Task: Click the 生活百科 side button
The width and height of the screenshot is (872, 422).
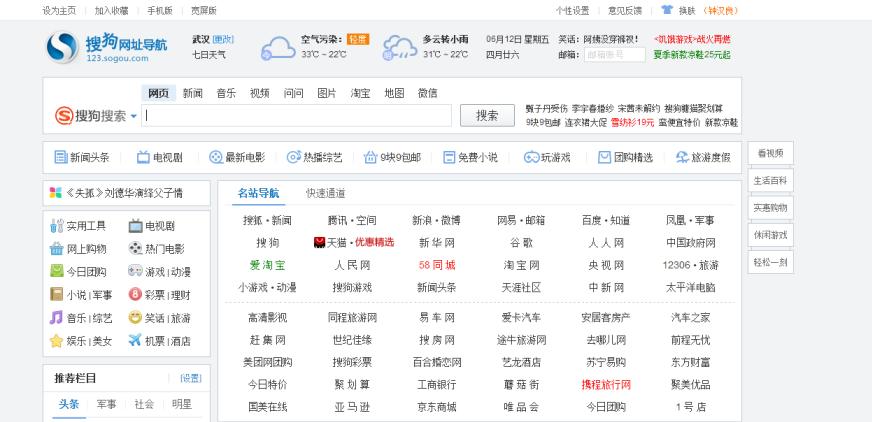Action: click(770, 181)
